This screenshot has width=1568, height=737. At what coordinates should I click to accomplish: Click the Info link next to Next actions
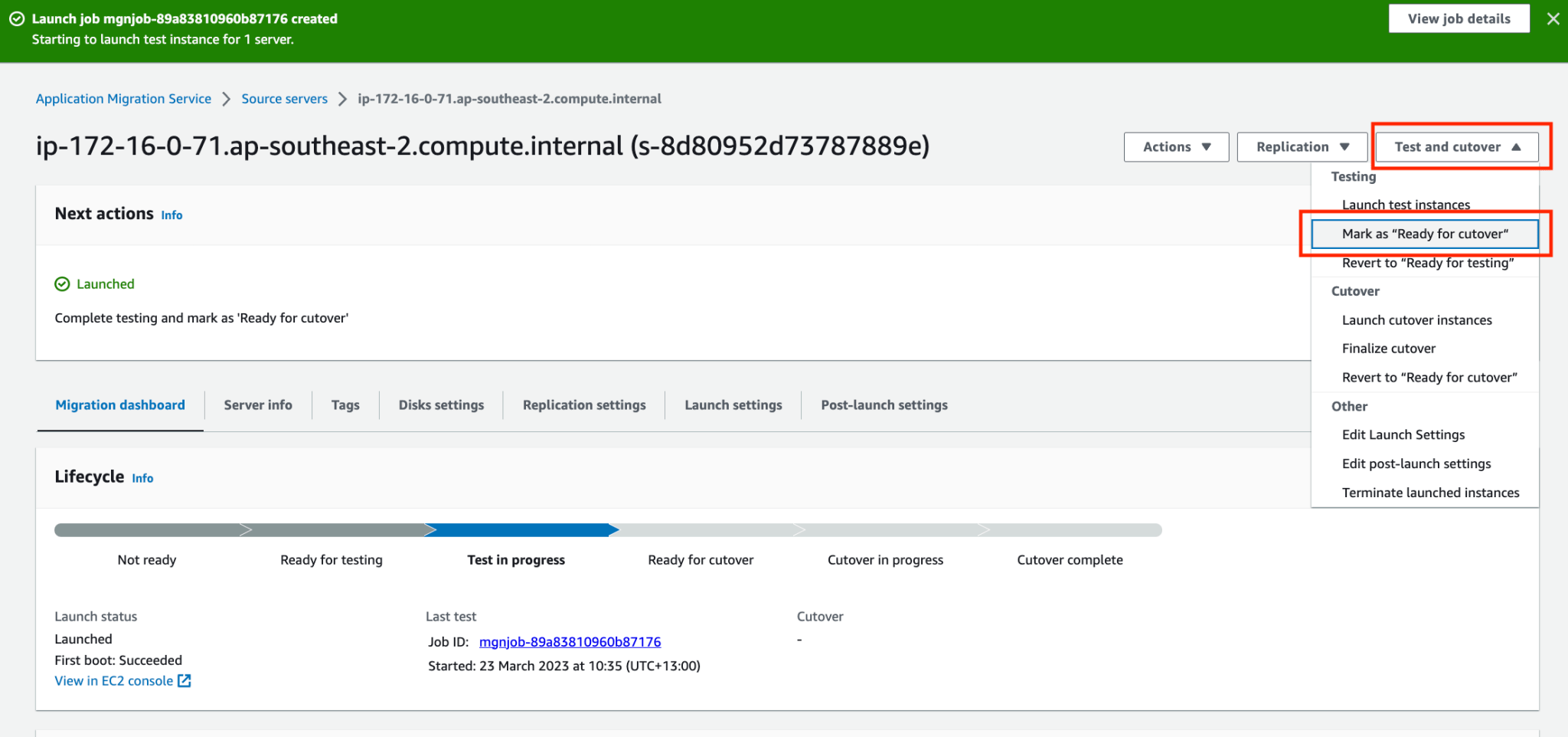(171, 215)
